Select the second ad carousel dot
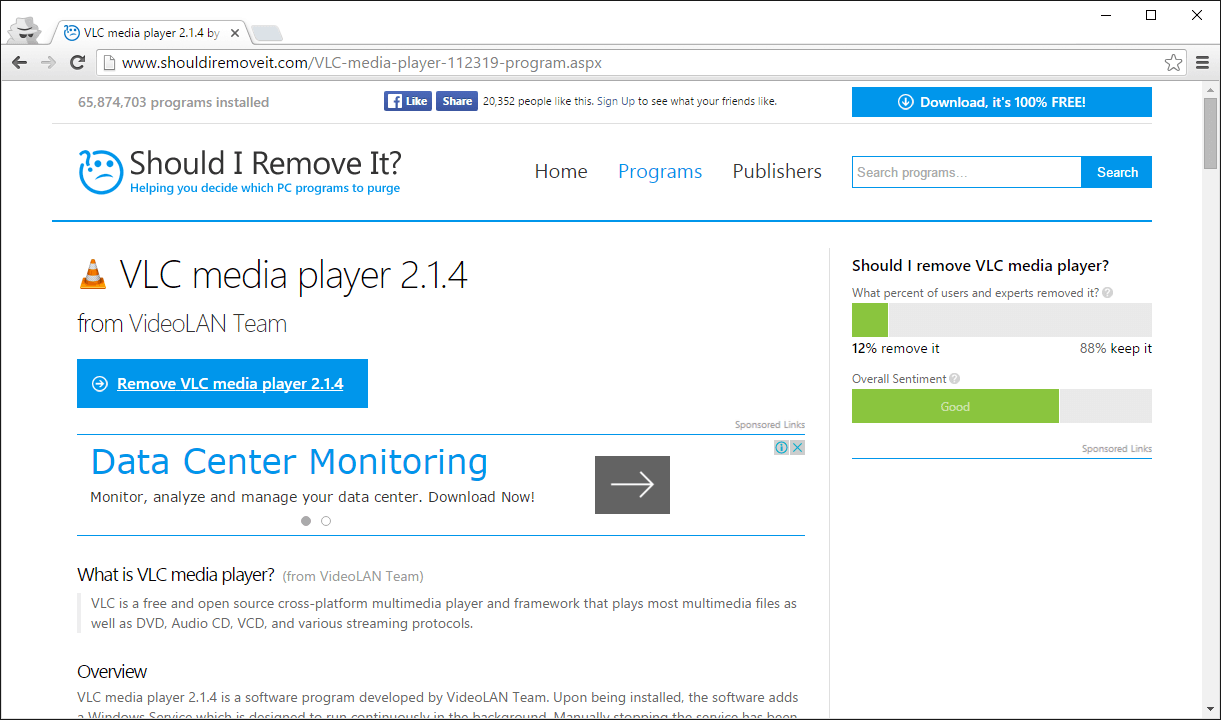Viewport: 1221px width, 720px height. (x=326, y=521)
